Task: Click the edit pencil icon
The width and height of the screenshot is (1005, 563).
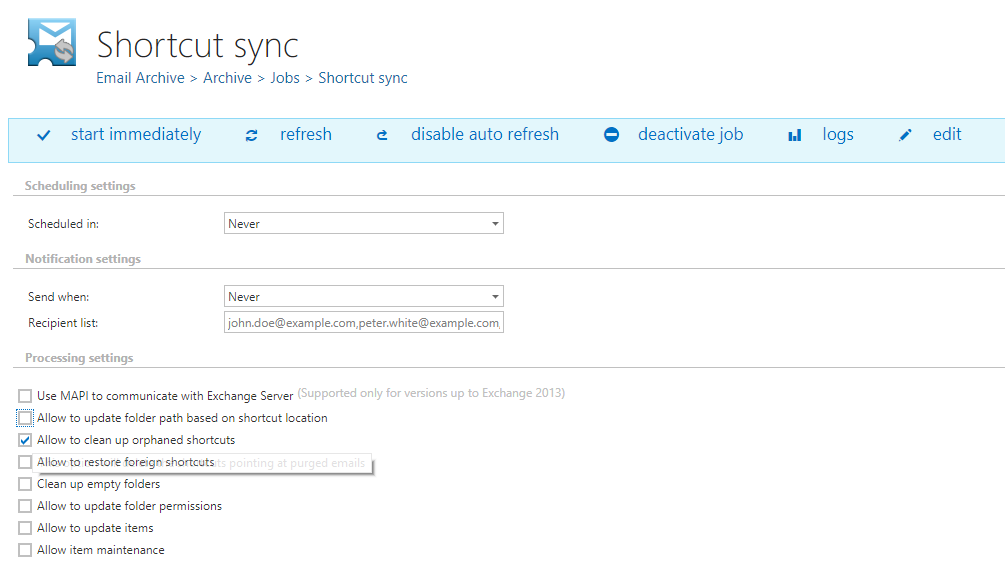Action: [905, 135]
